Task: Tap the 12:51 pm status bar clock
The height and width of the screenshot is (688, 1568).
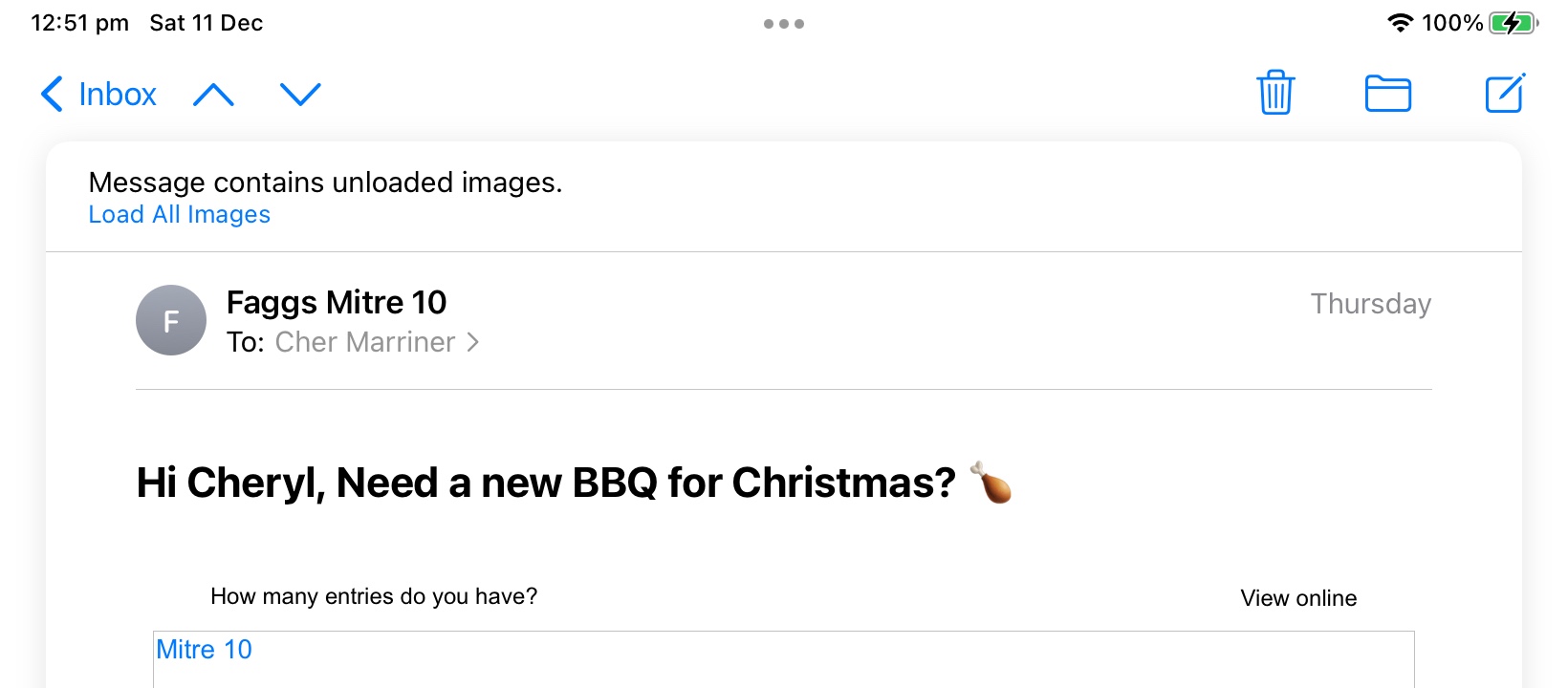Action: pyautogui.click(x=79, y=23)
